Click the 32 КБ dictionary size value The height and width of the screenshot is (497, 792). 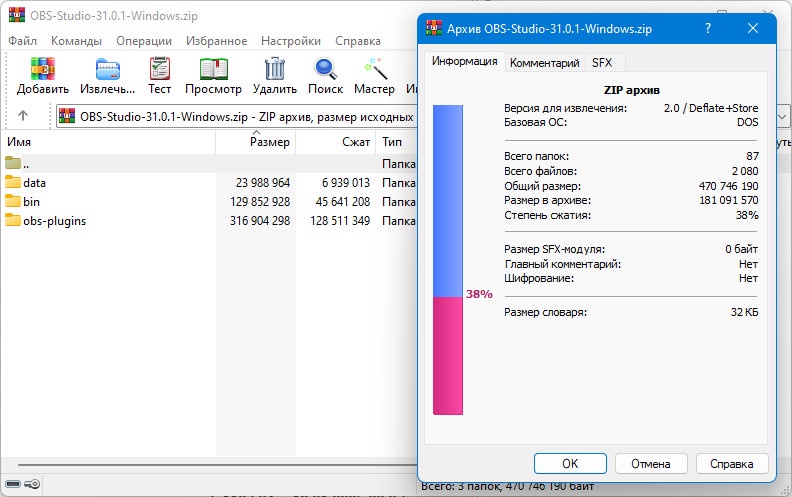[745, 312]
